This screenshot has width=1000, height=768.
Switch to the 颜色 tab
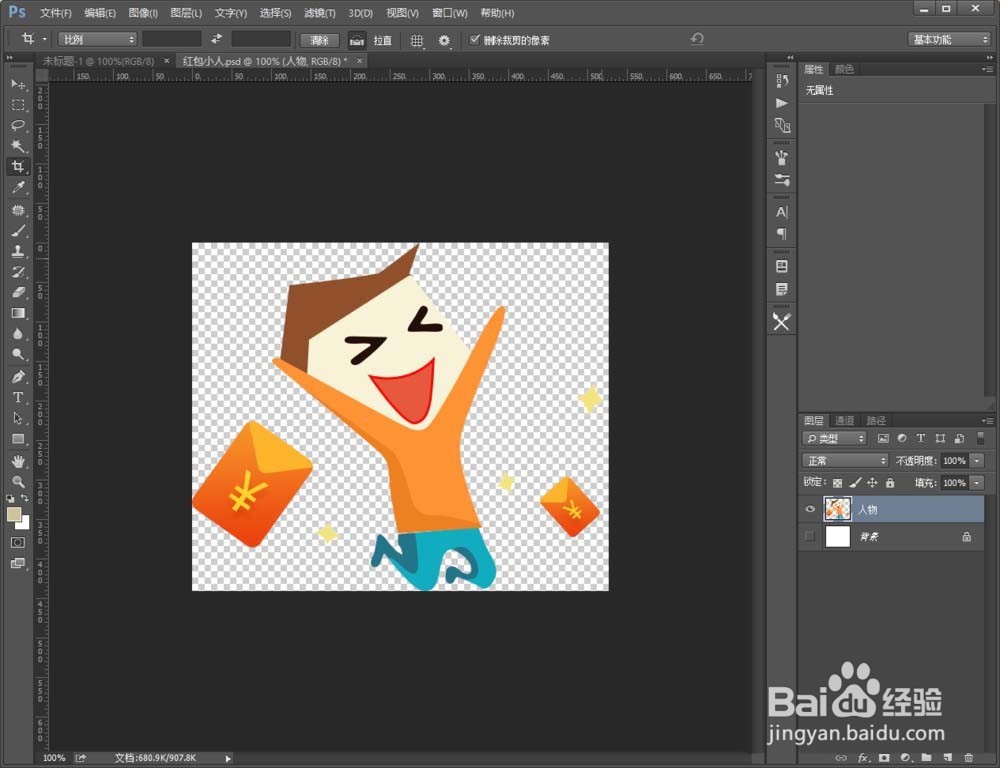coord(844,69)
